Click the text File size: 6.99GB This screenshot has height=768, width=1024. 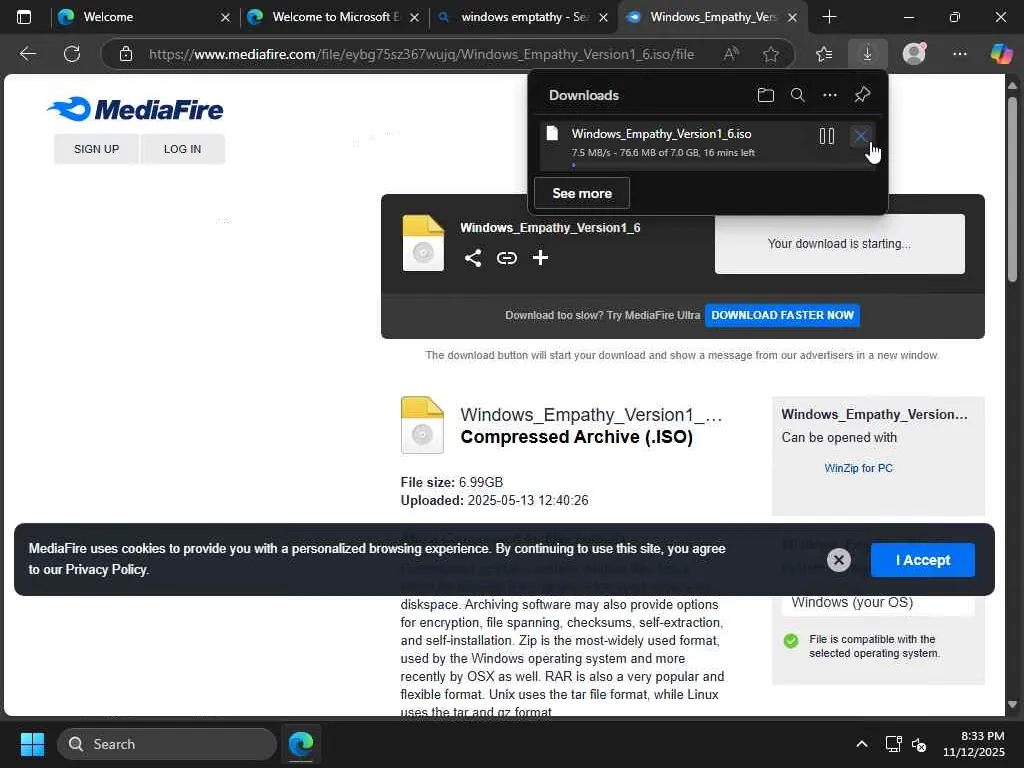452,482
